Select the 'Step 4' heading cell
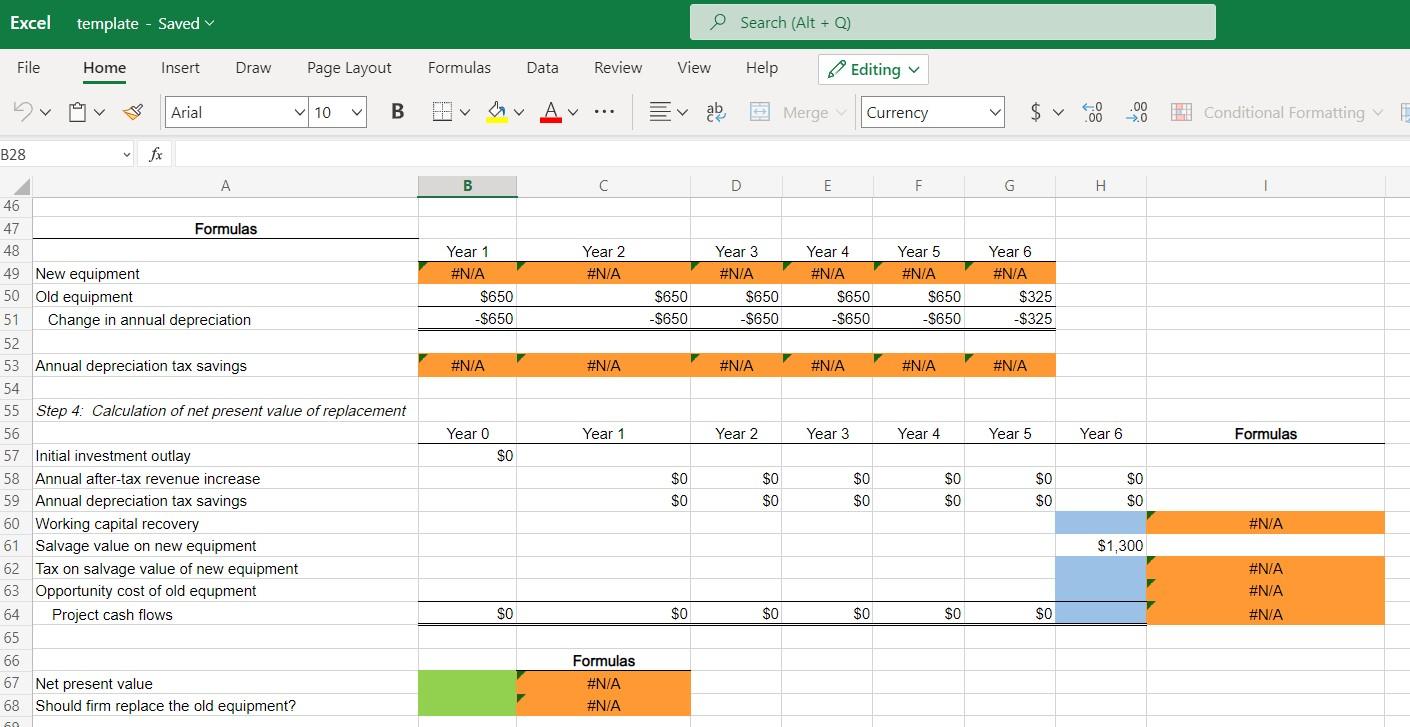 coord(225,411)
